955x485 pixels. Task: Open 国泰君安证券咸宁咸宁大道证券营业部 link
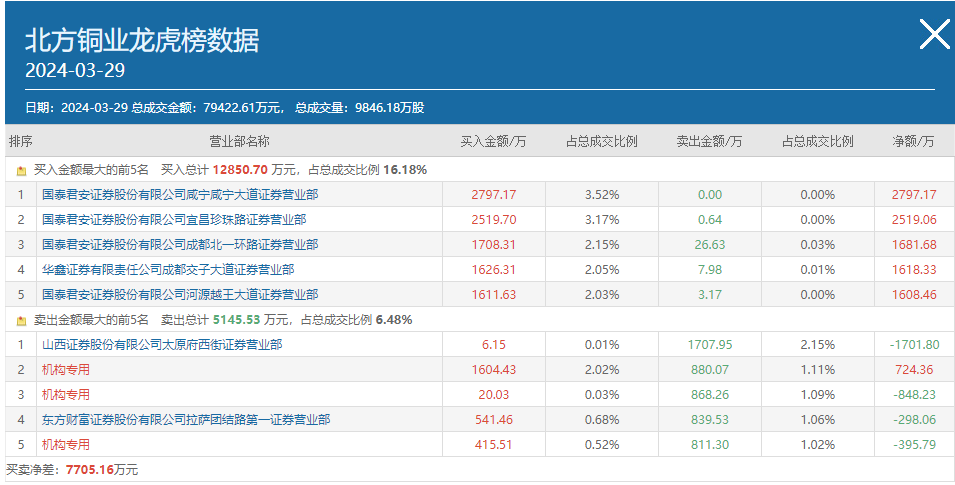pyautogui.click(x=180, y=195)
